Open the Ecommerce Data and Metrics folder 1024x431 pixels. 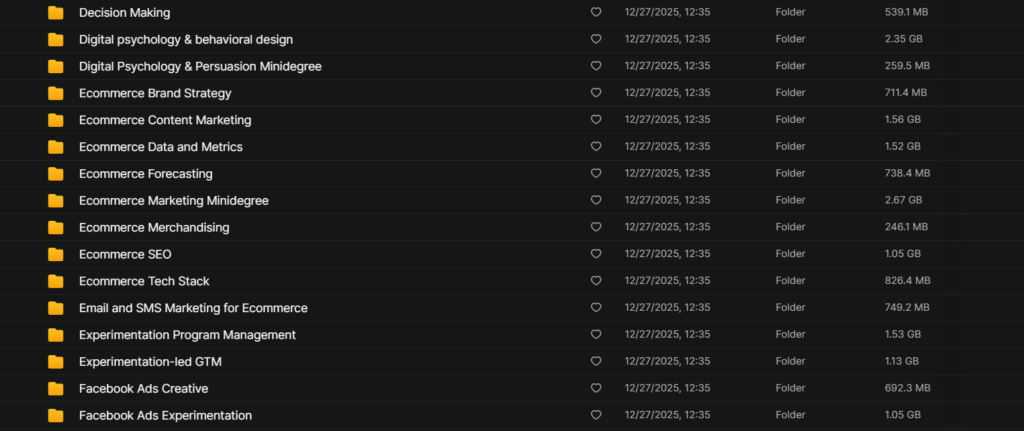point(160,147)
